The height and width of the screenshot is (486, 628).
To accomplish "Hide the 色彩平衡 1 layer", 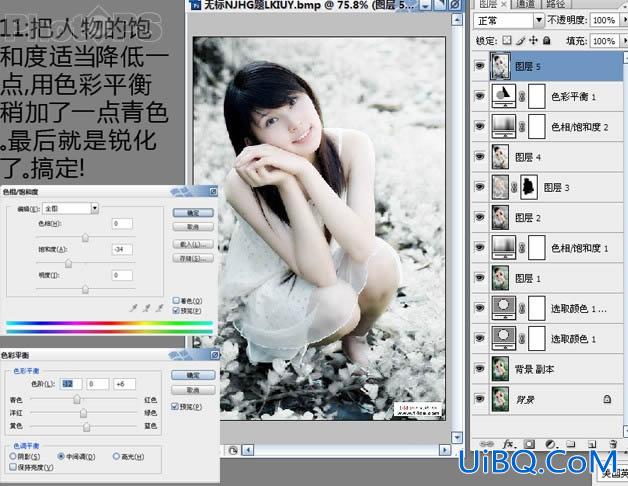I will (x=479, y=96).
